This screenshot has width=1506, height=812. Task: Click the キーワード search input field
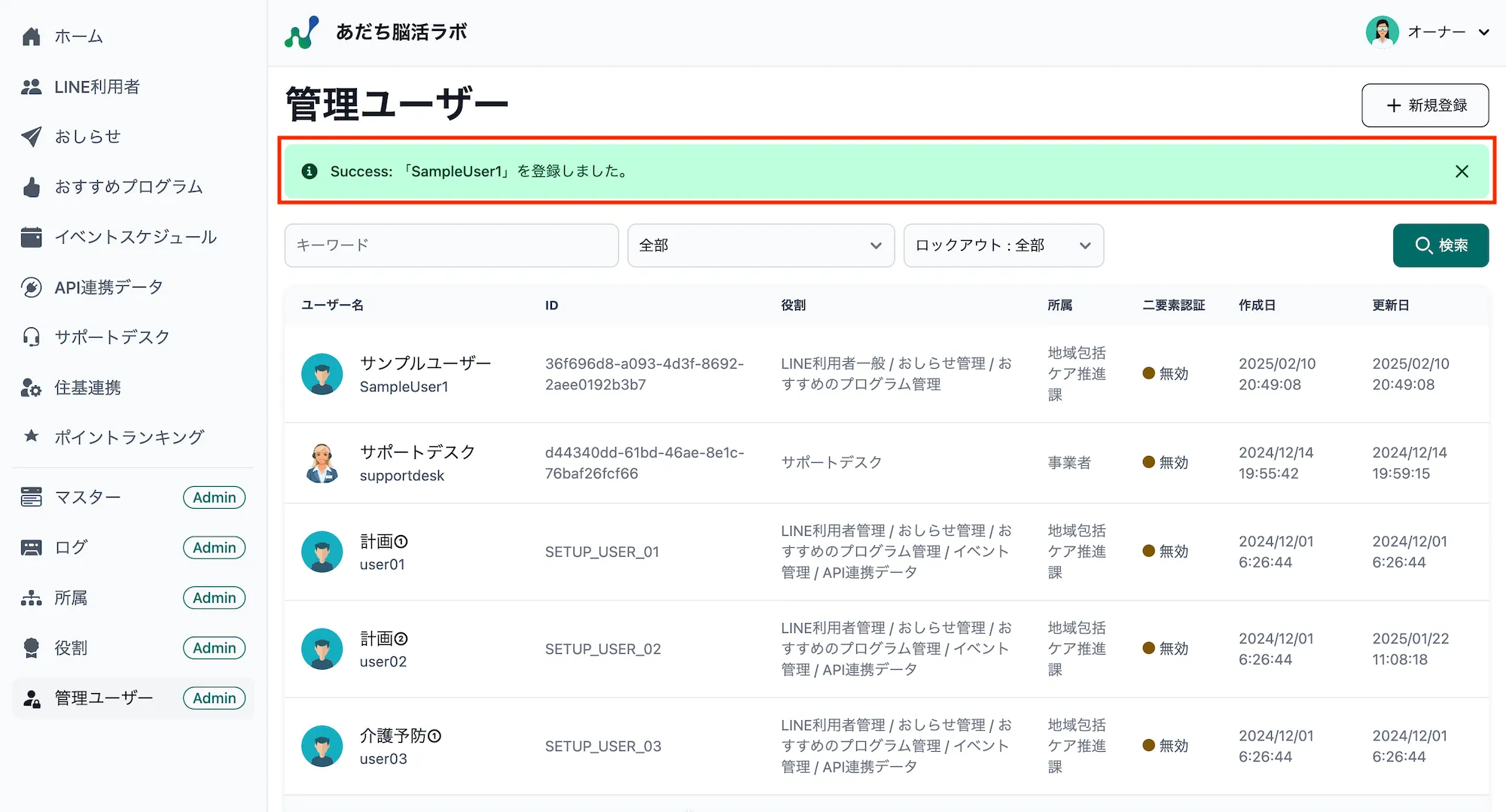(450, 245)
